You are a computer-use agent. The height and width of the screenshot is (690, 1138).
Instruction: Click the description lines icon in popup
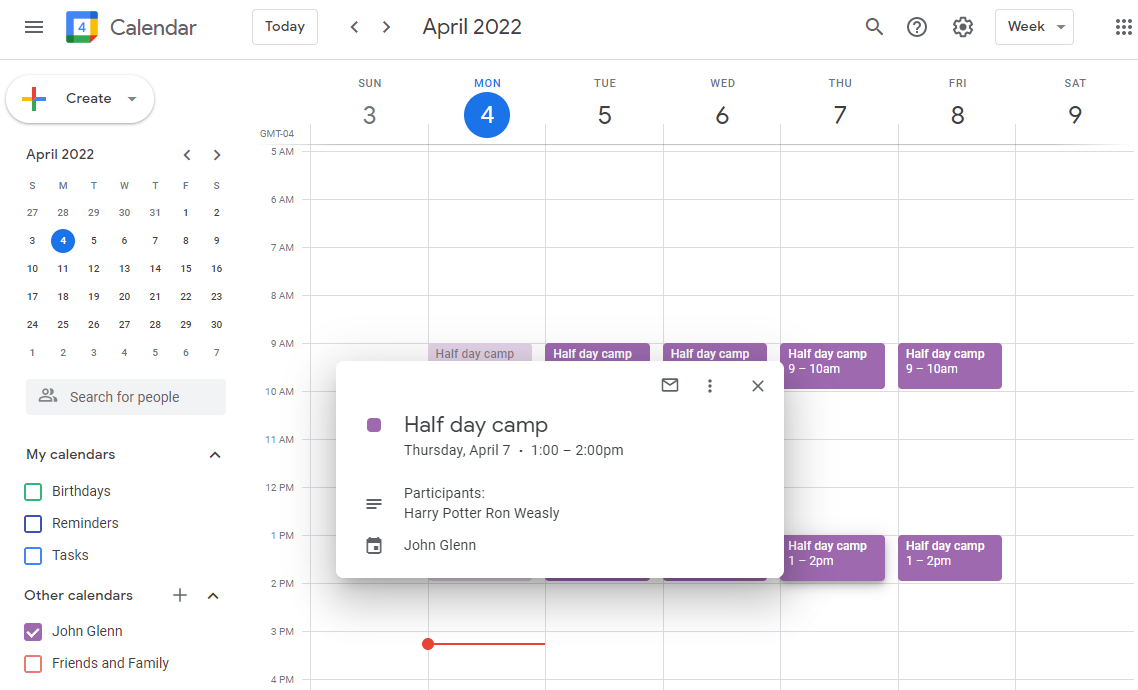374,503
